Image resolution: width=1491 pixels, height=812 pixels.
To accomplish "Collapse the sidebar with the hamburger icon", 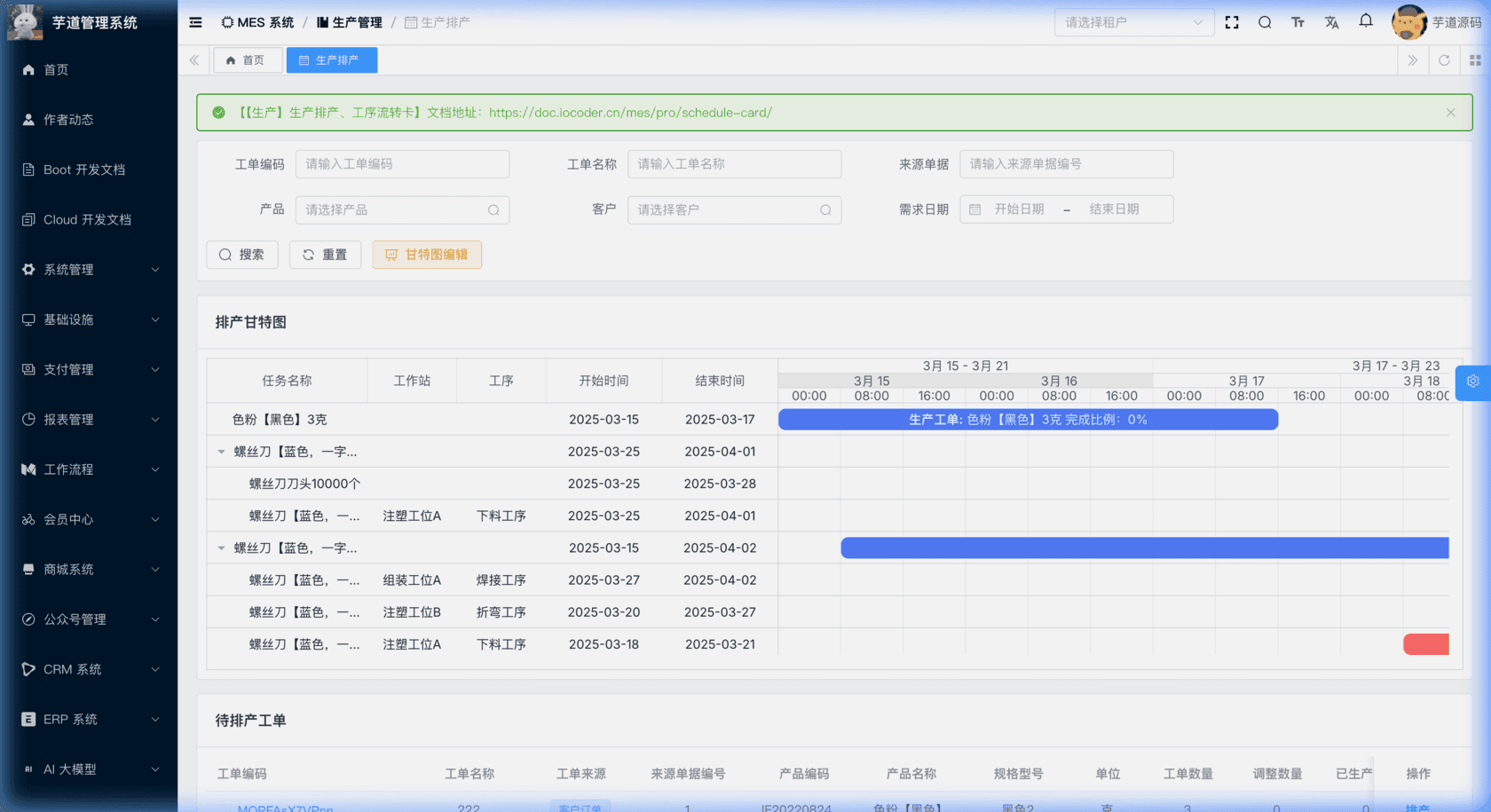I will [x=195, y=22].
